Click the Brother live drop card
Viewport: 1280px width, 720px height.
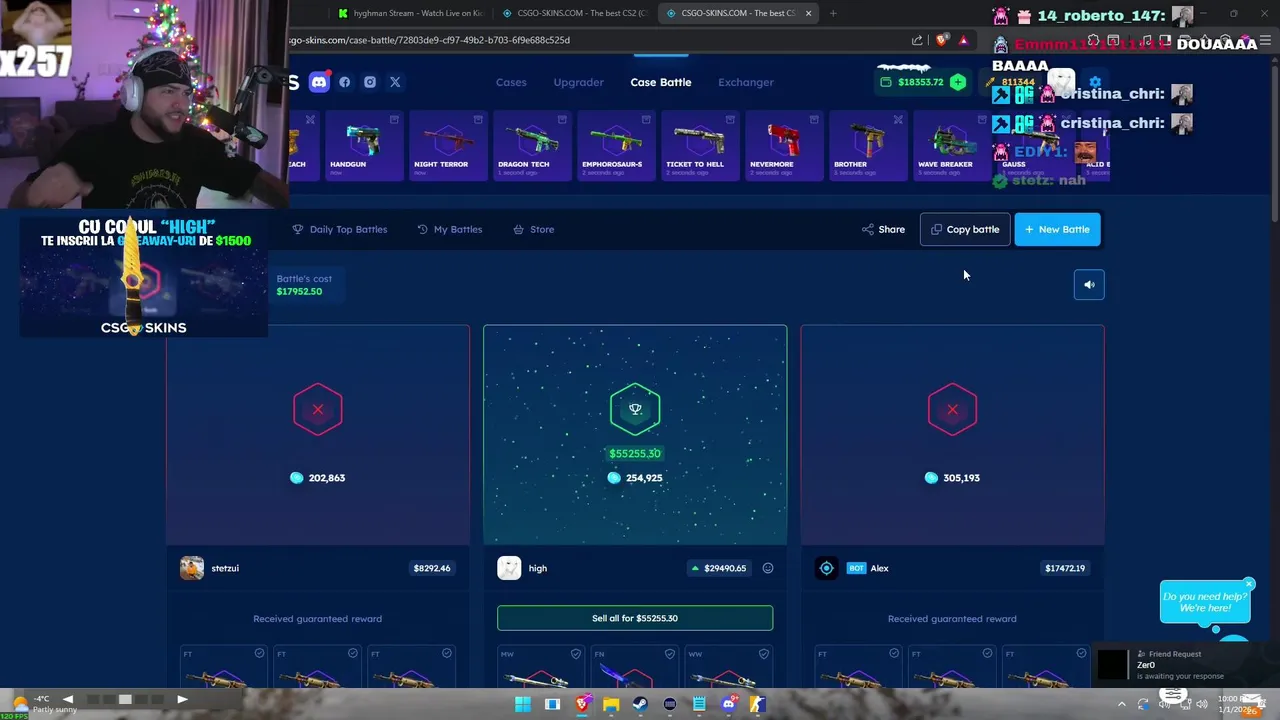(866, 146)
